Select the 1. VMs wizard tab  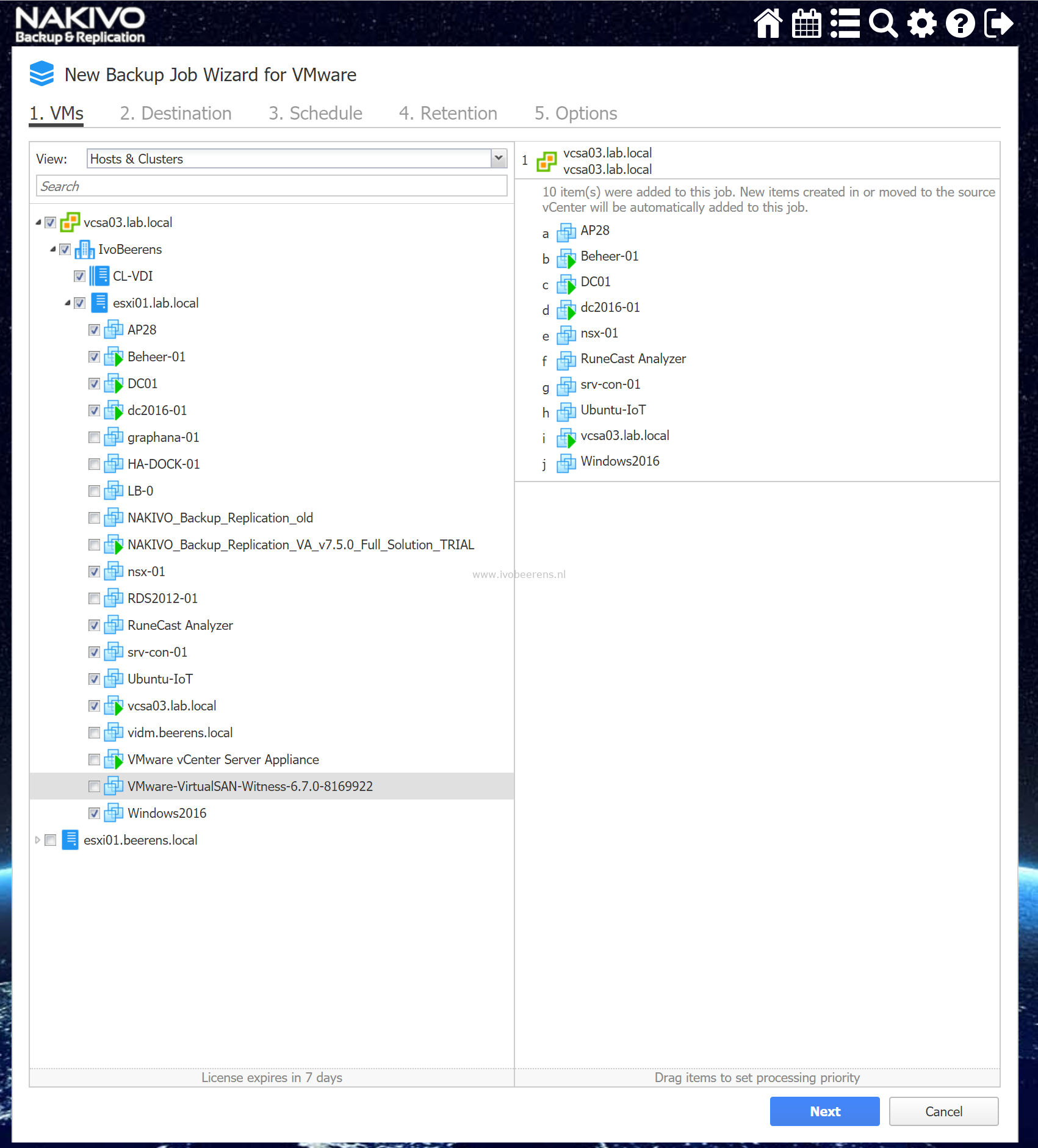pos(56,114)
